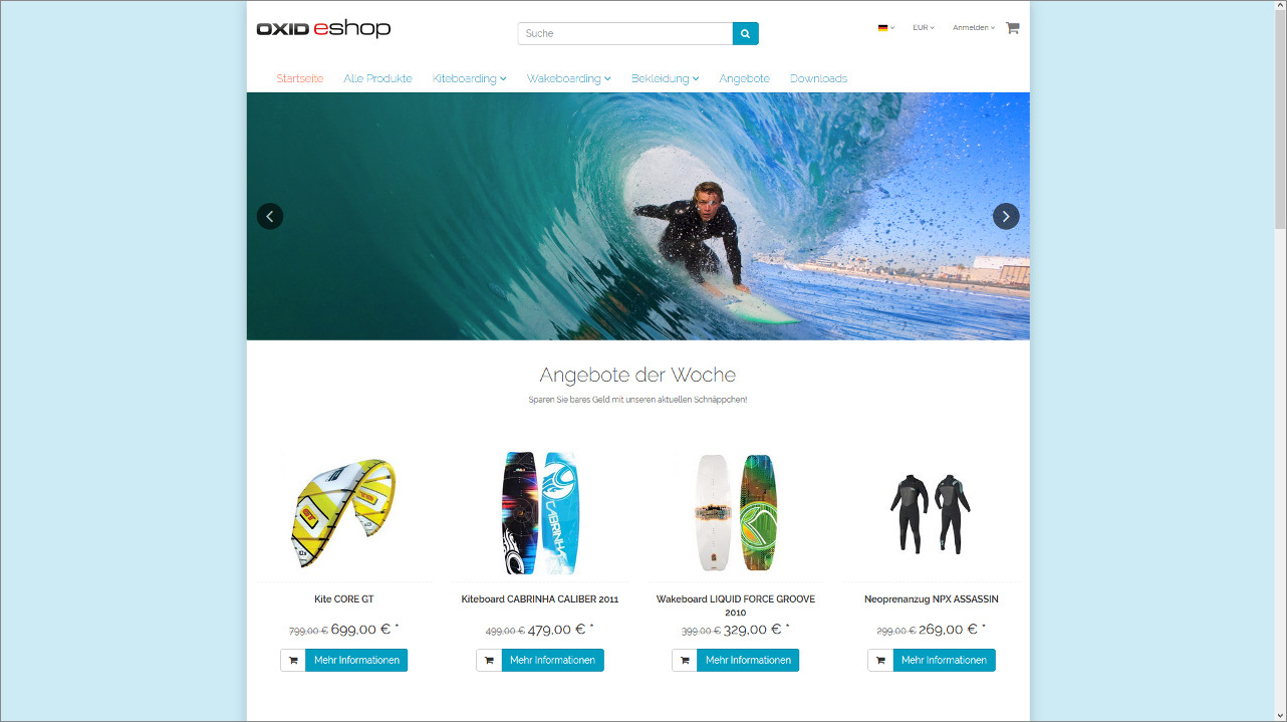This screenshot has height=722, width=1287.
Task: Go to previous banner slide arrow
Action: click(x=270, y=216)
